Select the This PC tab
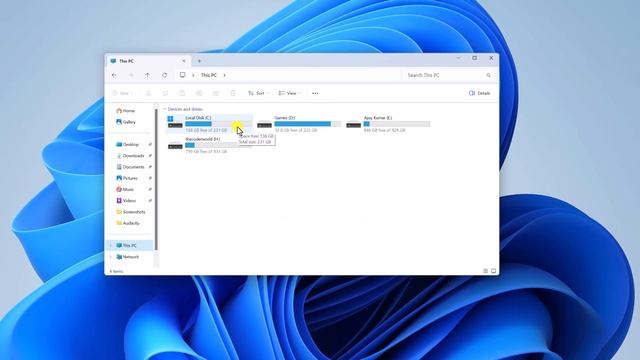The height and width of the screenshot is (360, 640). 148,61
